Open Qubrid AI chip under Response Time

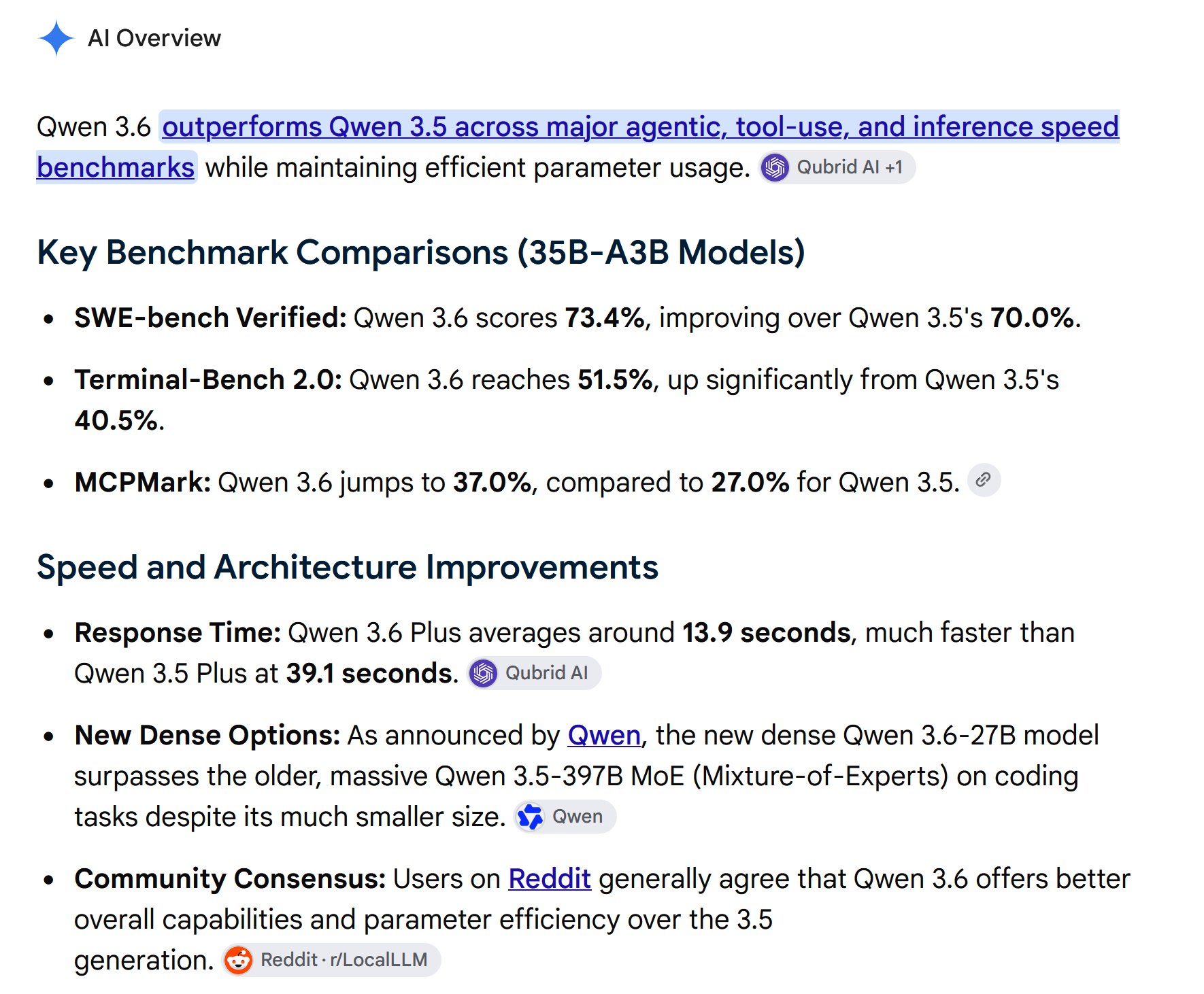pyautogui.click(x=534, y=673)
